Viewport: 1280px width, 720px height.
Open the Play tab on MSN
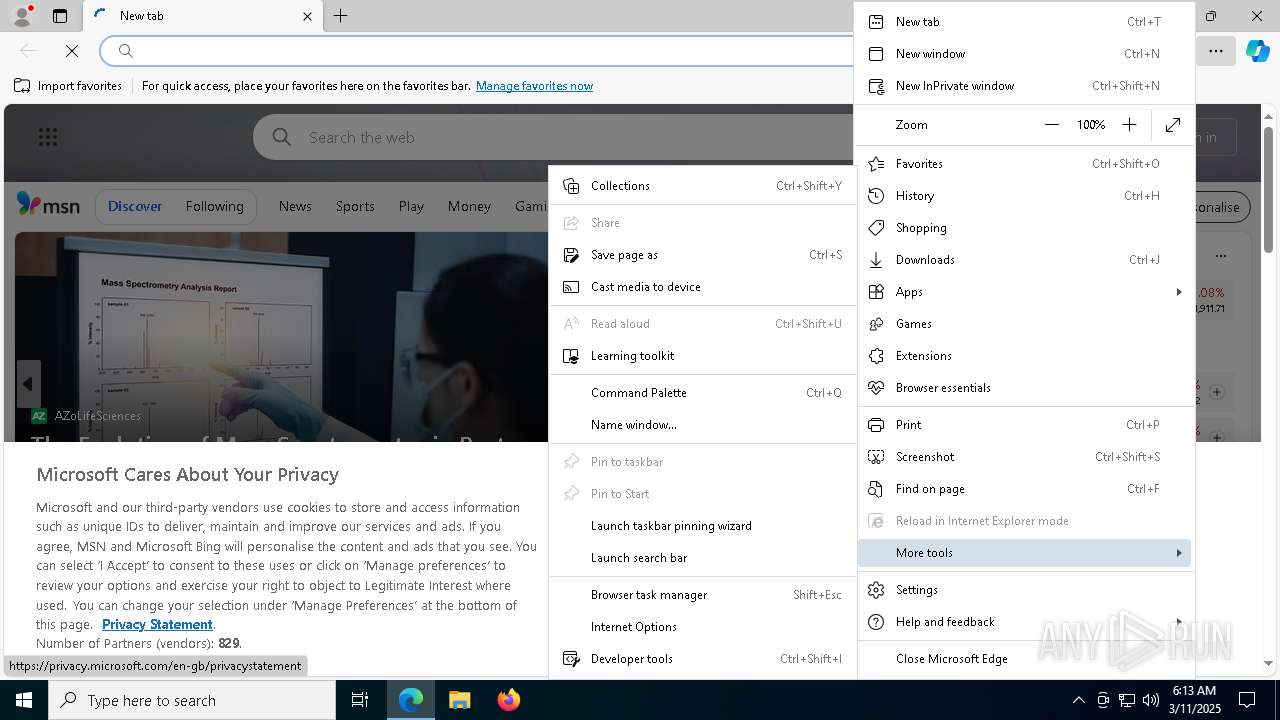tap(411, 206)
